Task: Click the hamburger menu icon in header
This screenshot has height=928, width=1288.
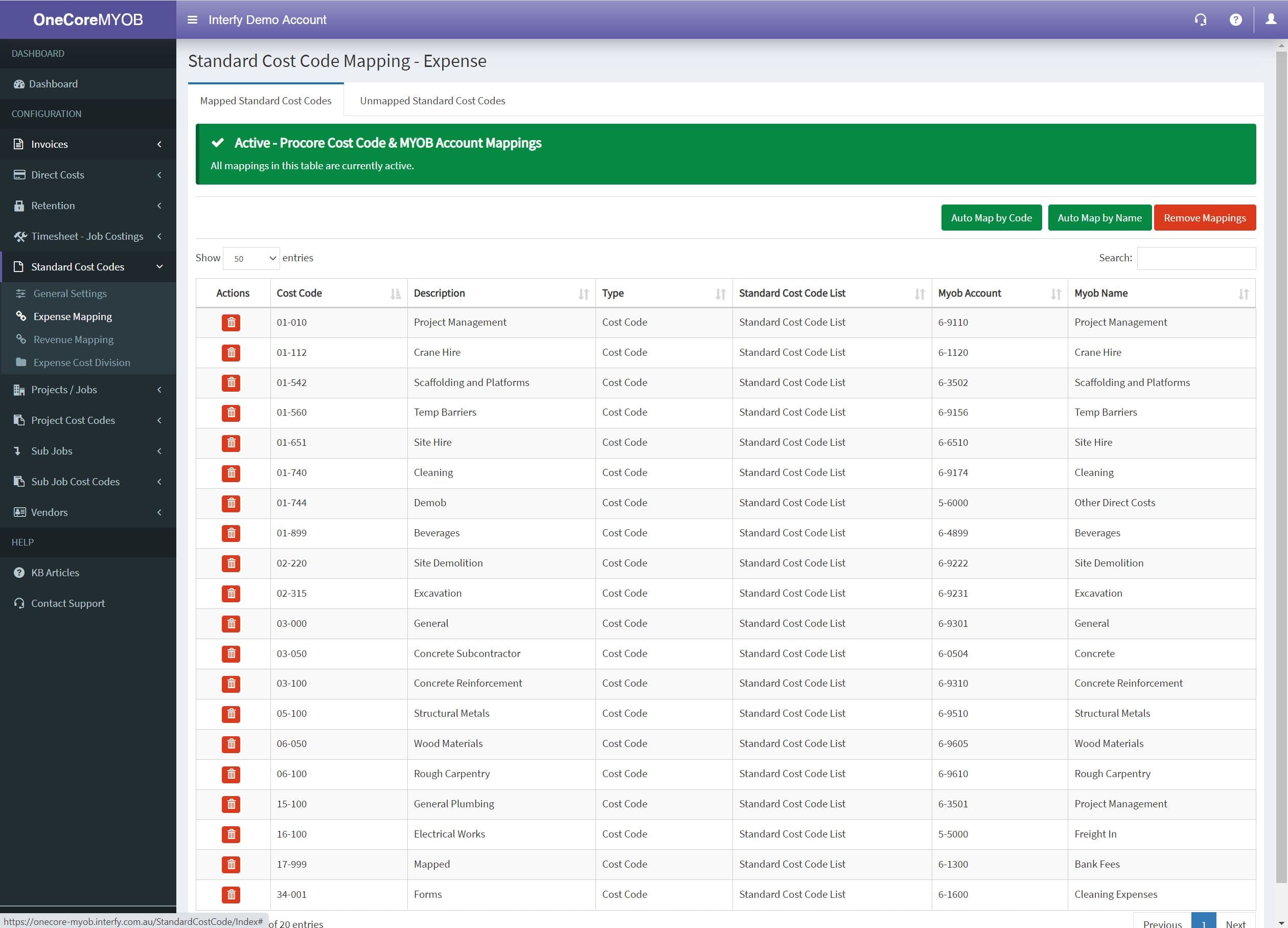Action: [192, 20]
